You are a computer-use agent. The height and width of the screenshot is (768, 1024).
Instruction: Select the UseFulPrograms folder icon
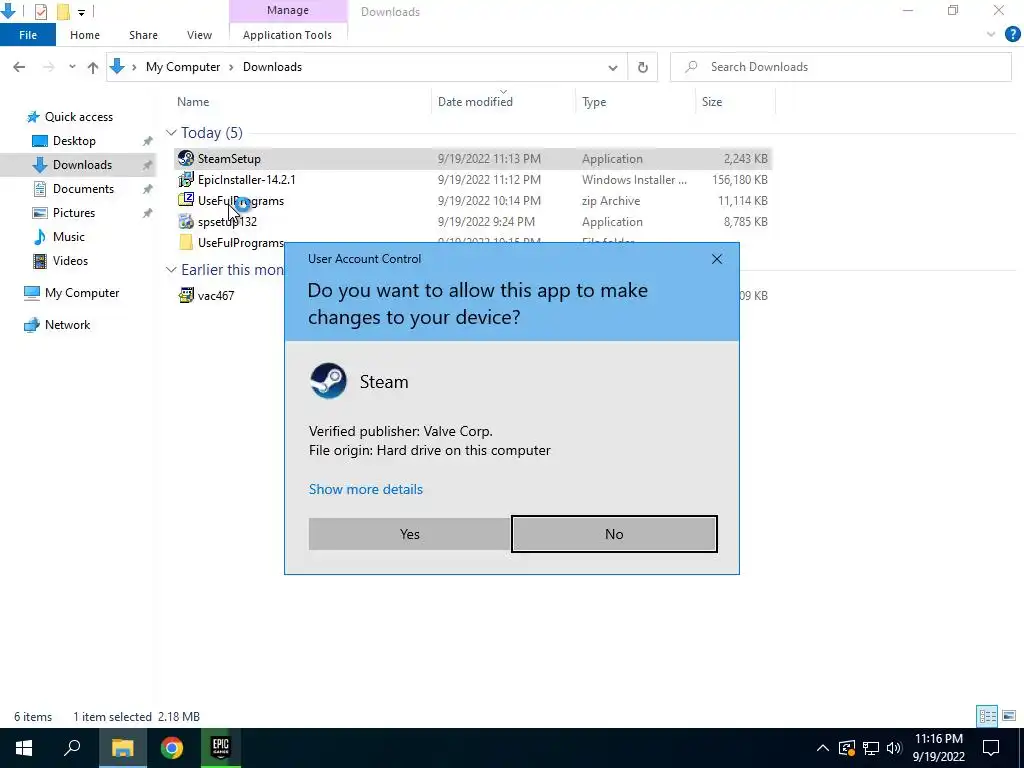point(186,242)
